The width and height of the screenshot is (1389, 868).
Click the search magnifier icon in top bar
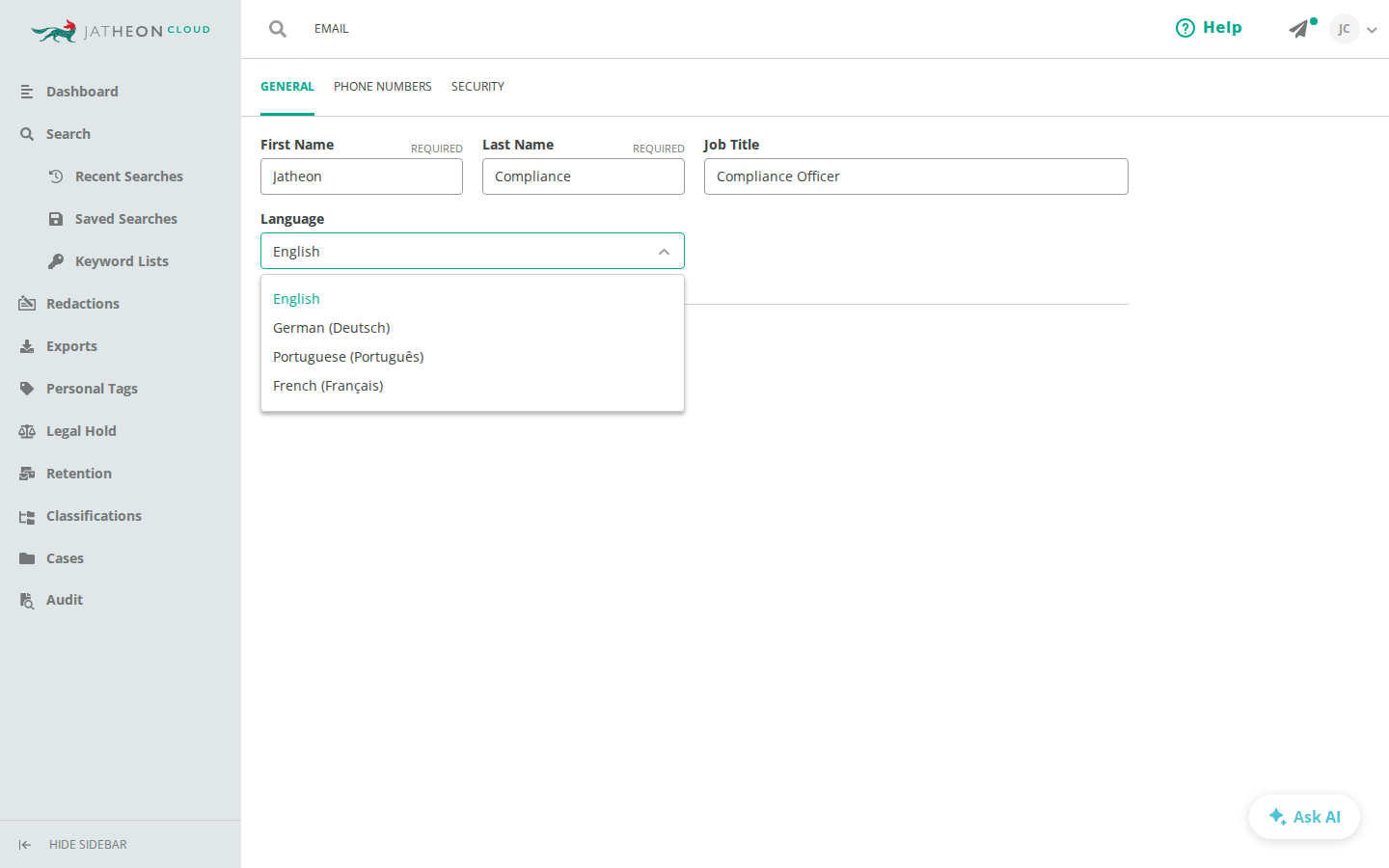278,29
